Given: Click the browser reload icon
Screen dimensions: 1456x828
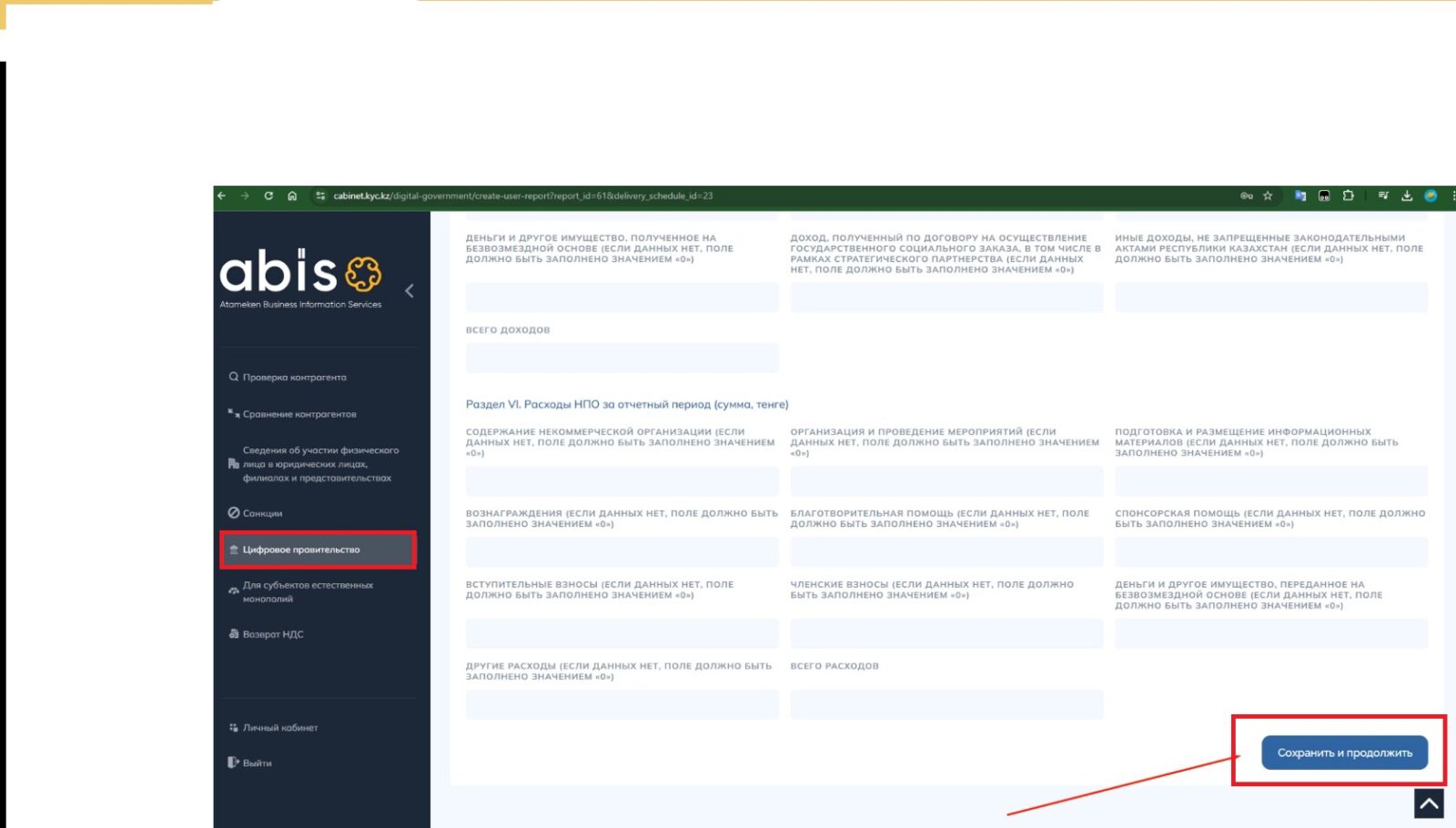Looking at the screenshot, I should 268,196.
